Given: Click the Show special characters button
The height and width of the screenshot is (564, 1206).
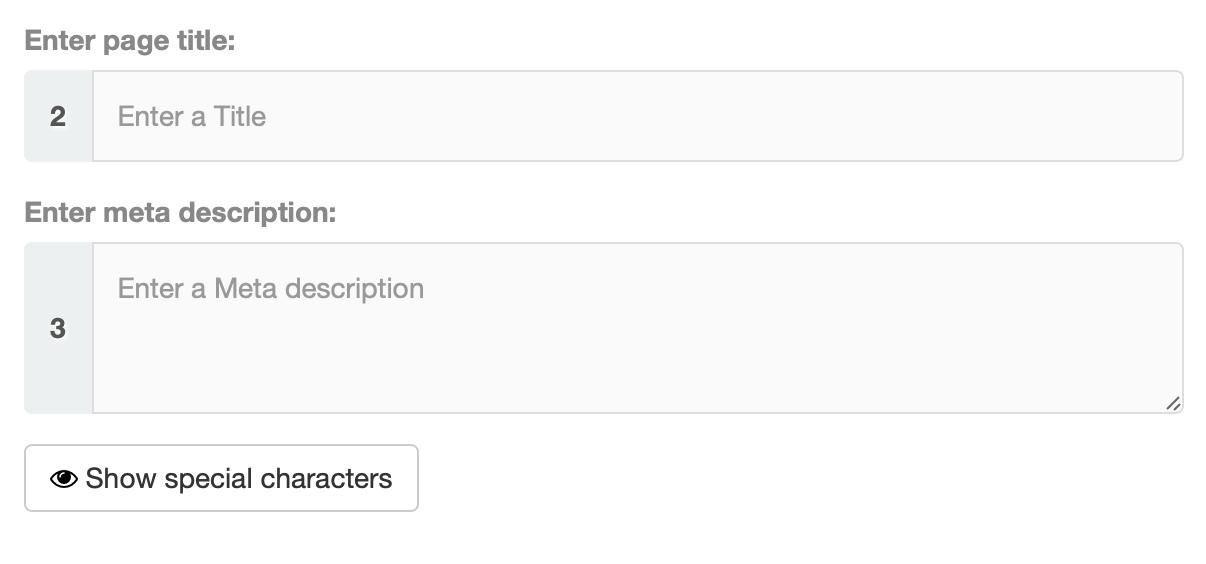Looking at the screenshot, I should (221, 478).
